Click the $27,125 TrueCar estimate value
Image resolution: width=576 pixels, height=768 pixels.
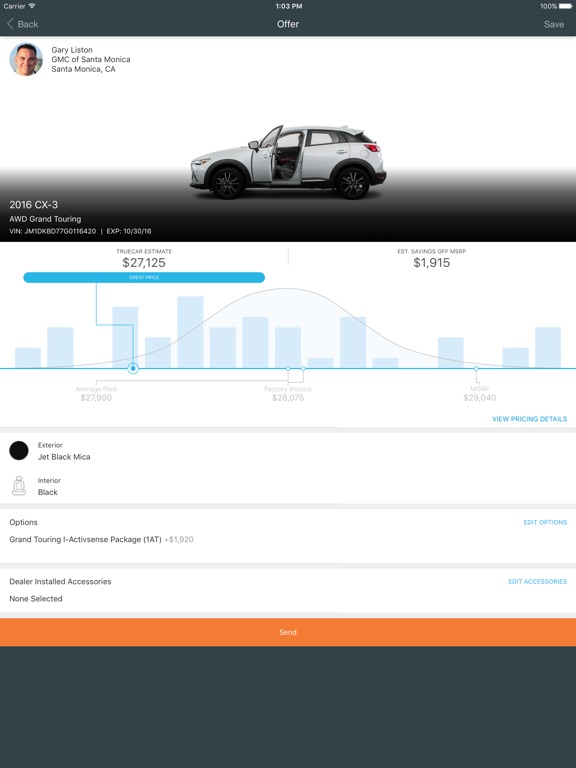[144, 263]
